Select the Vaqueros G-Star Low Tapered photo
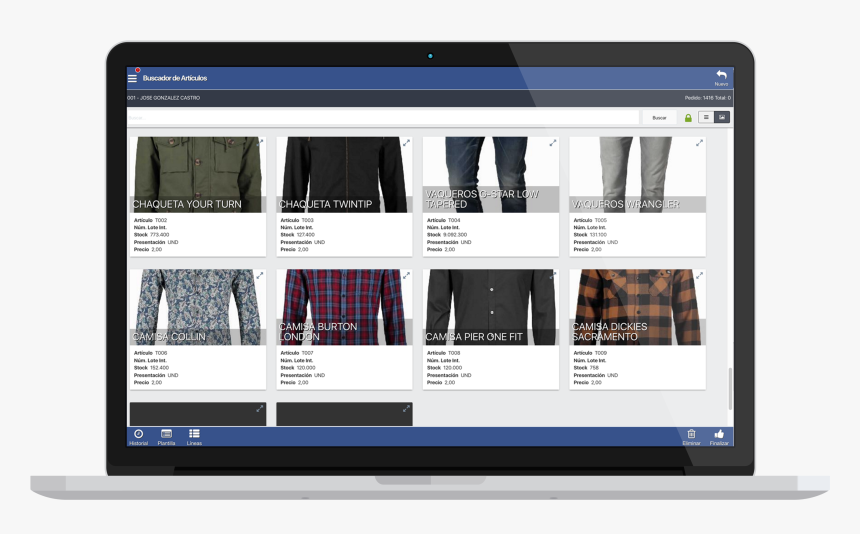 click(491, 174)
